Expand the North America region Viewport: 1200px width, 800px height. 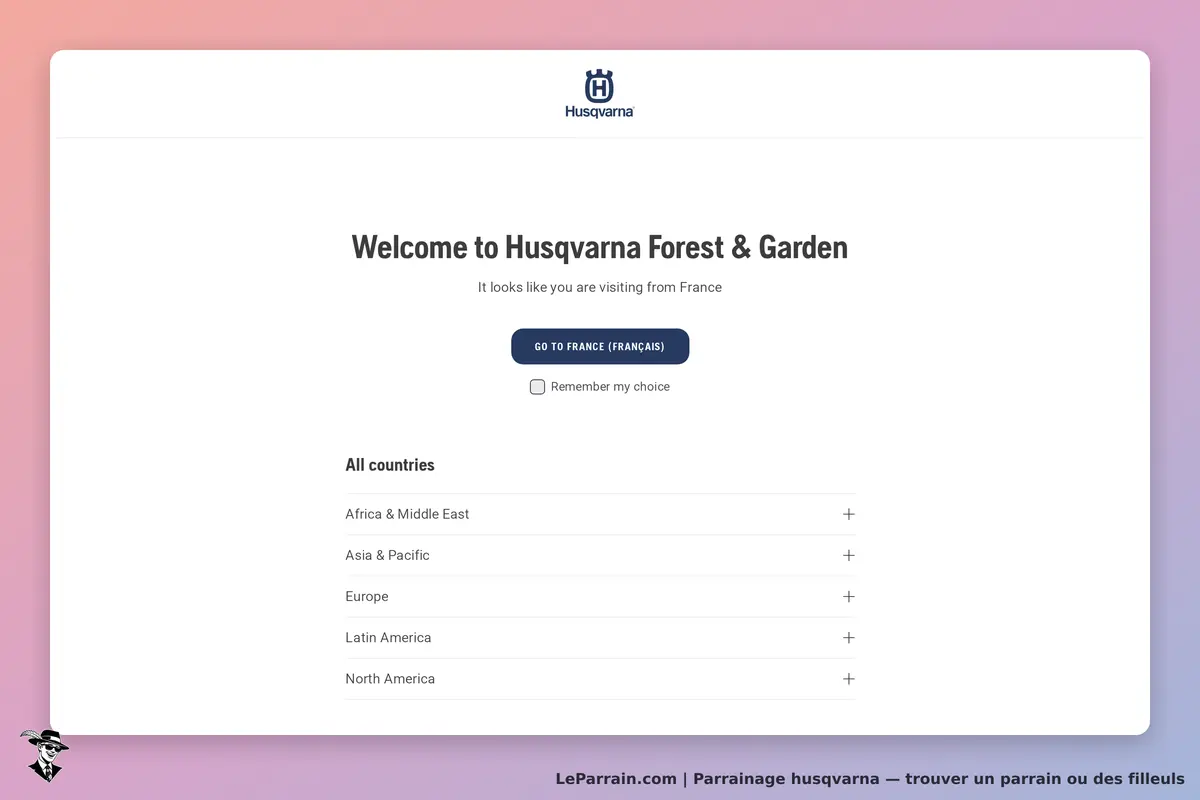click(600, 678)
